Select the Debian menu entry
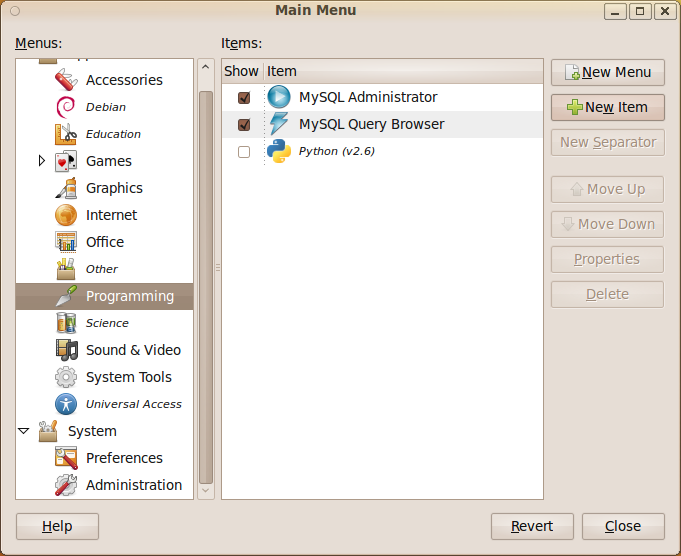This screenshot has width=681, height=556. pyautogui.click(x=106, y=107)
